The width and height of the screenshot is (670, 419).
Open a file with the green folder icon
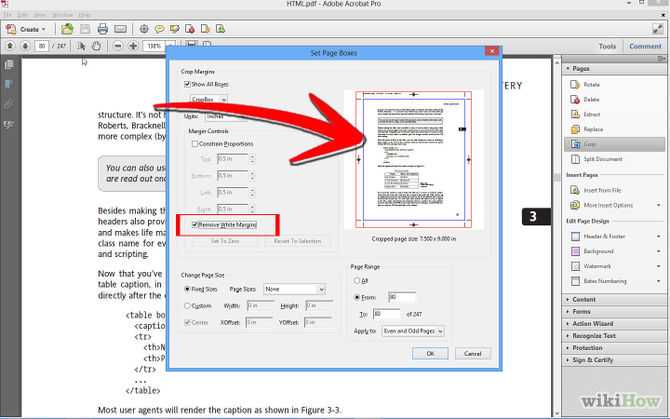[67, 29]
